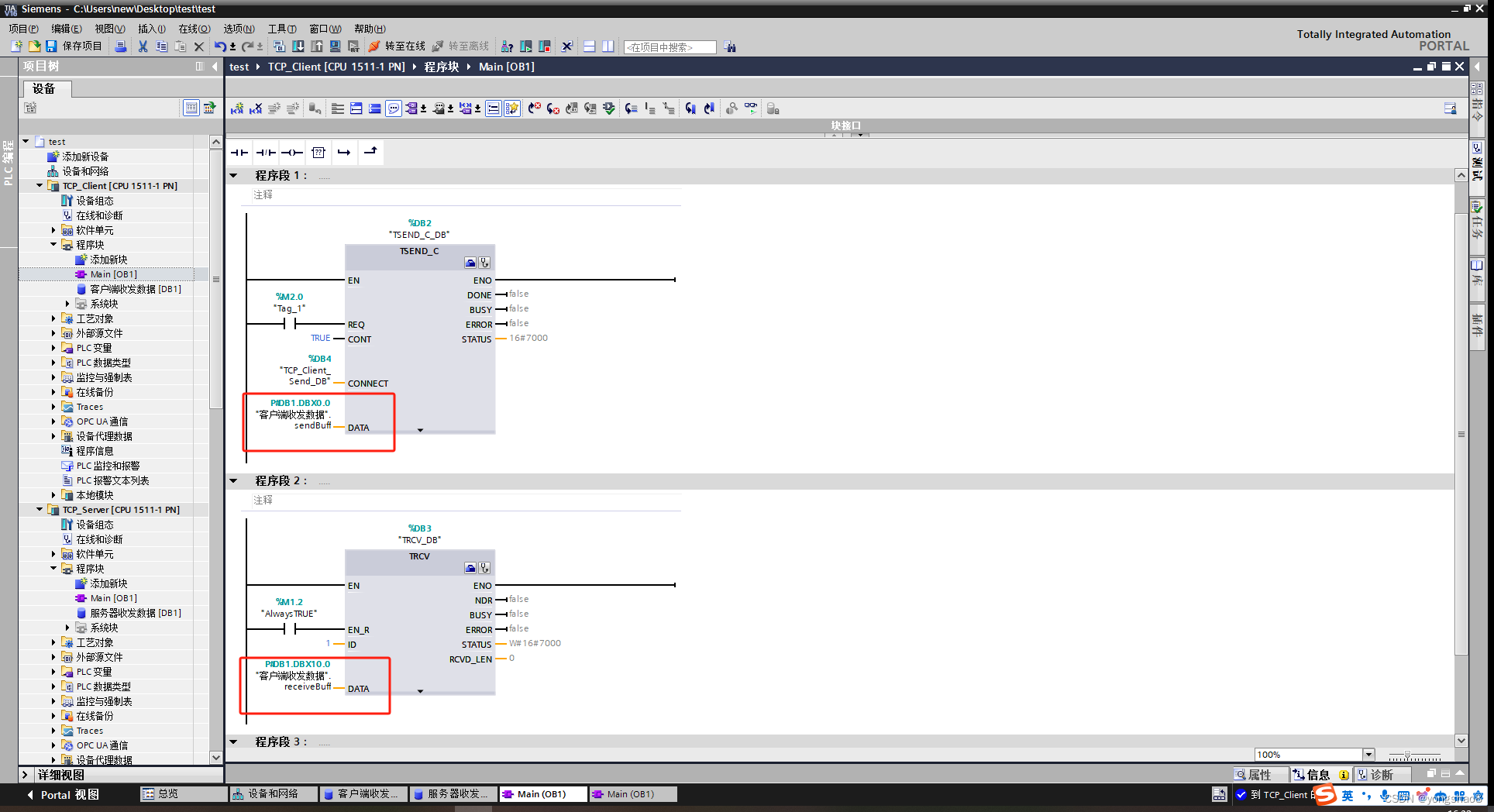Viewport: 1494px width, 812px height.
Task: Open the 选项(N) menu
Action: pos(239,29)
